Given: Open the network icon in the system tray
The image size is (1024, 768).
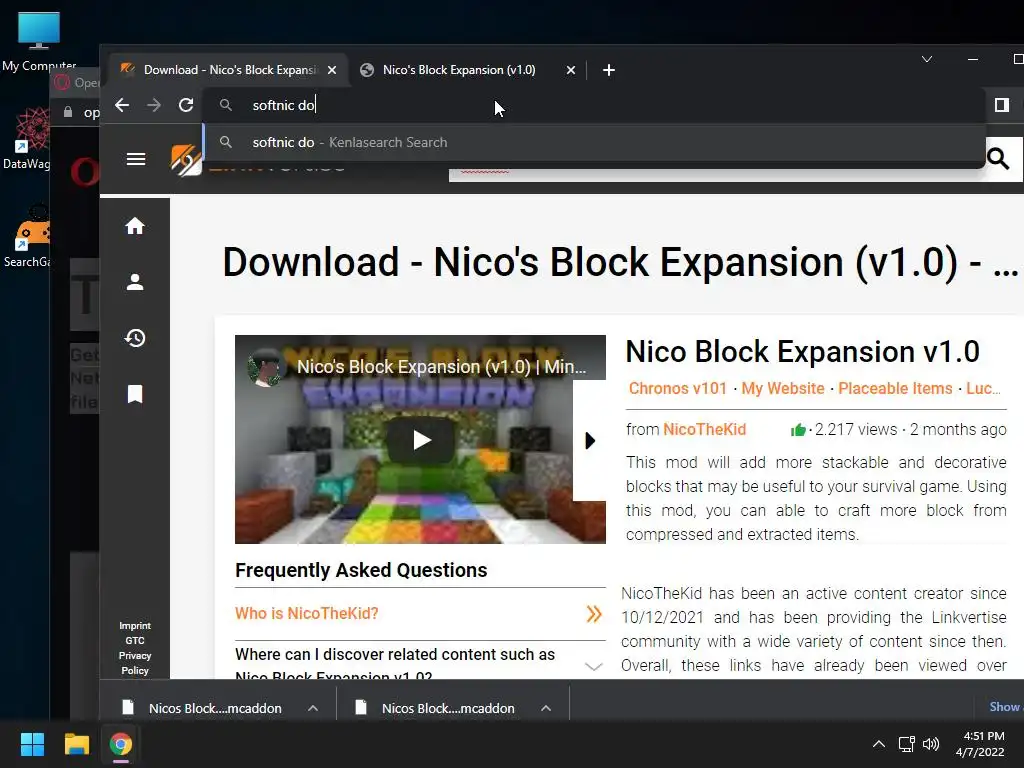Looking at the screenshot, I should (906, 744).
